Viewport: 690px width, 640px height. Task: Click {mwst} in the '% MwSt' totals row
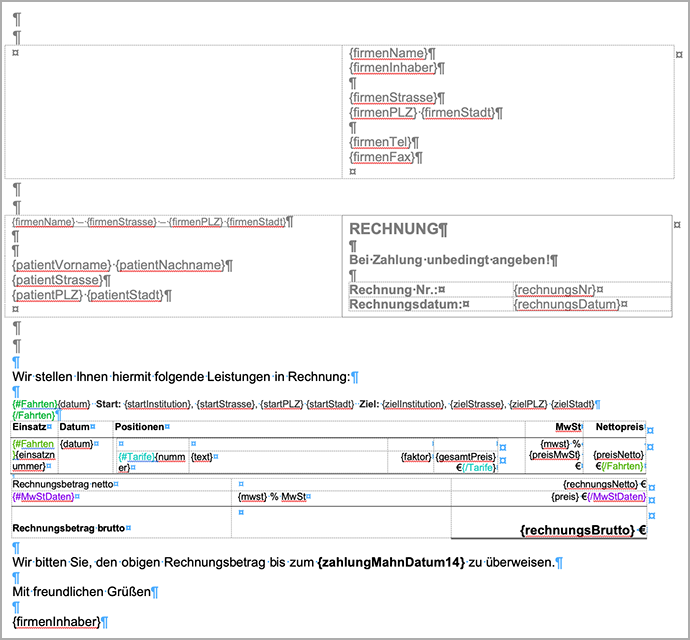click(252, 497)
